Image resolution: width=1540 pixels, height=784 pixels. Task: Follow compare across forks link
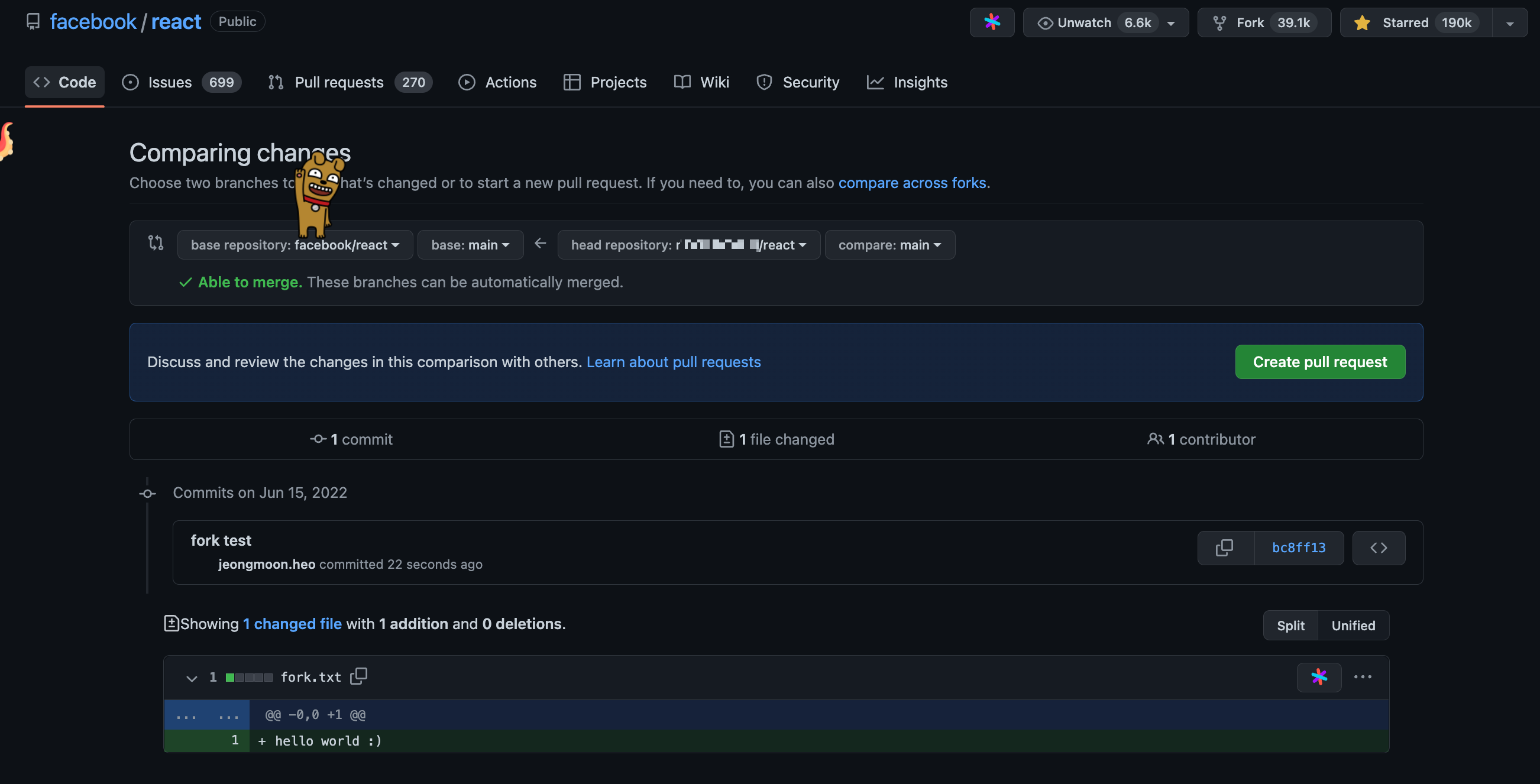[912, 183]
